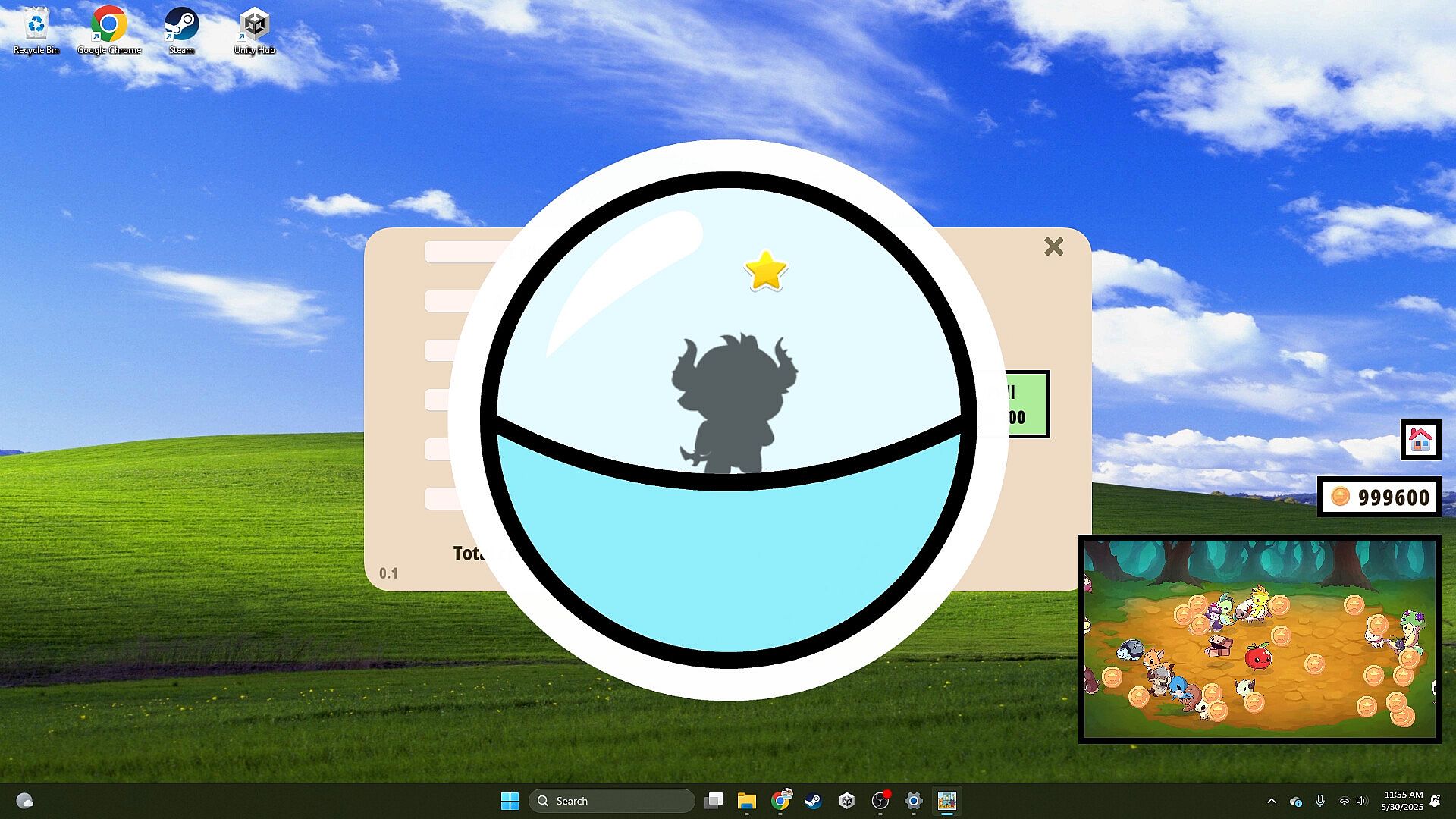1456x819 pixels.
Task: Click the home icon button
Action: point(1420,439)
